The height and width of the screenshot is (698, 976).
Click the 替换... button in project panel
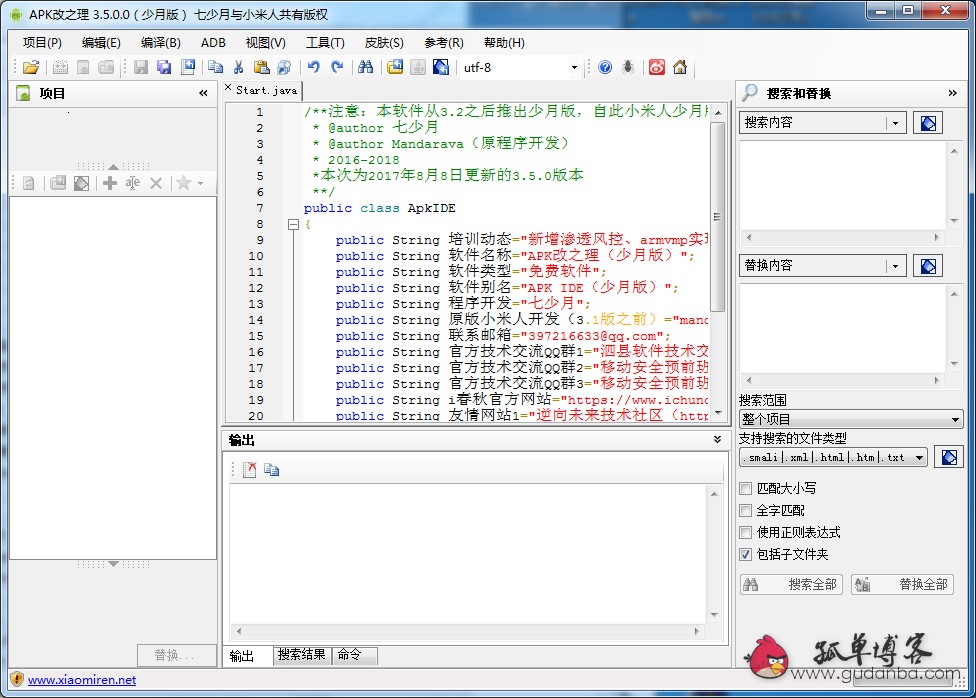[x=176, y=656]
